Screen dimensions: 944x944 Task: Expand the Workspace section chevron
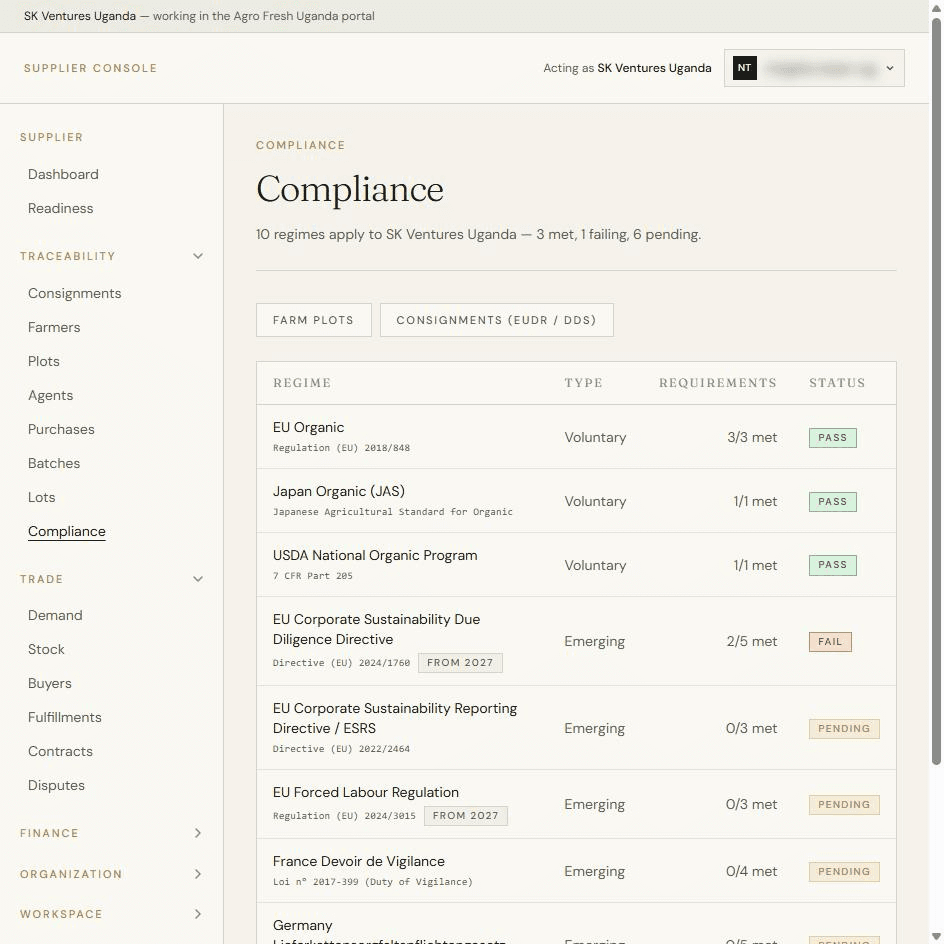(198, 914)
